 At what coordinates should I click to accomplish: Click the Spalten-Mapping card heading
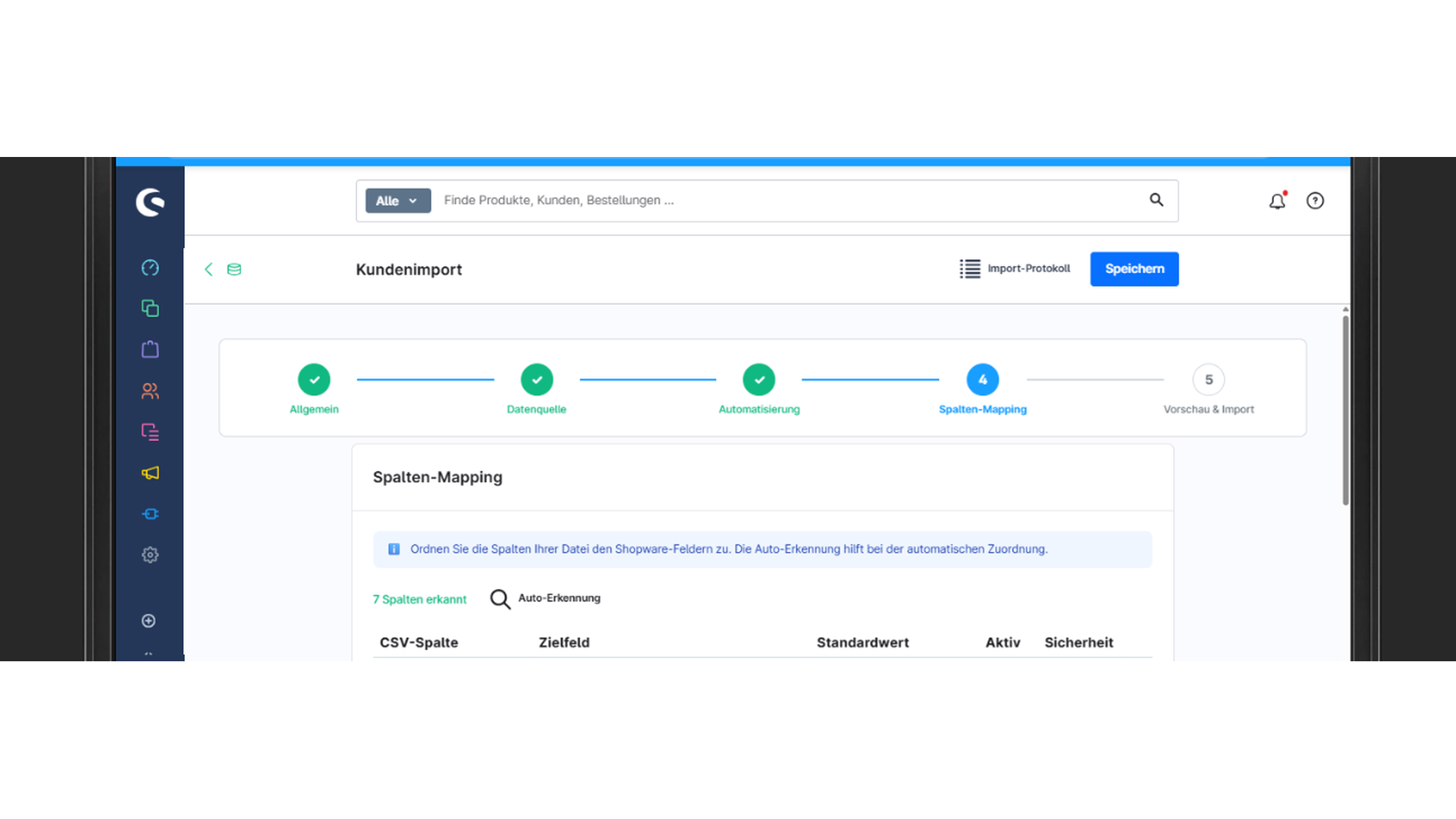coord(438,477)
